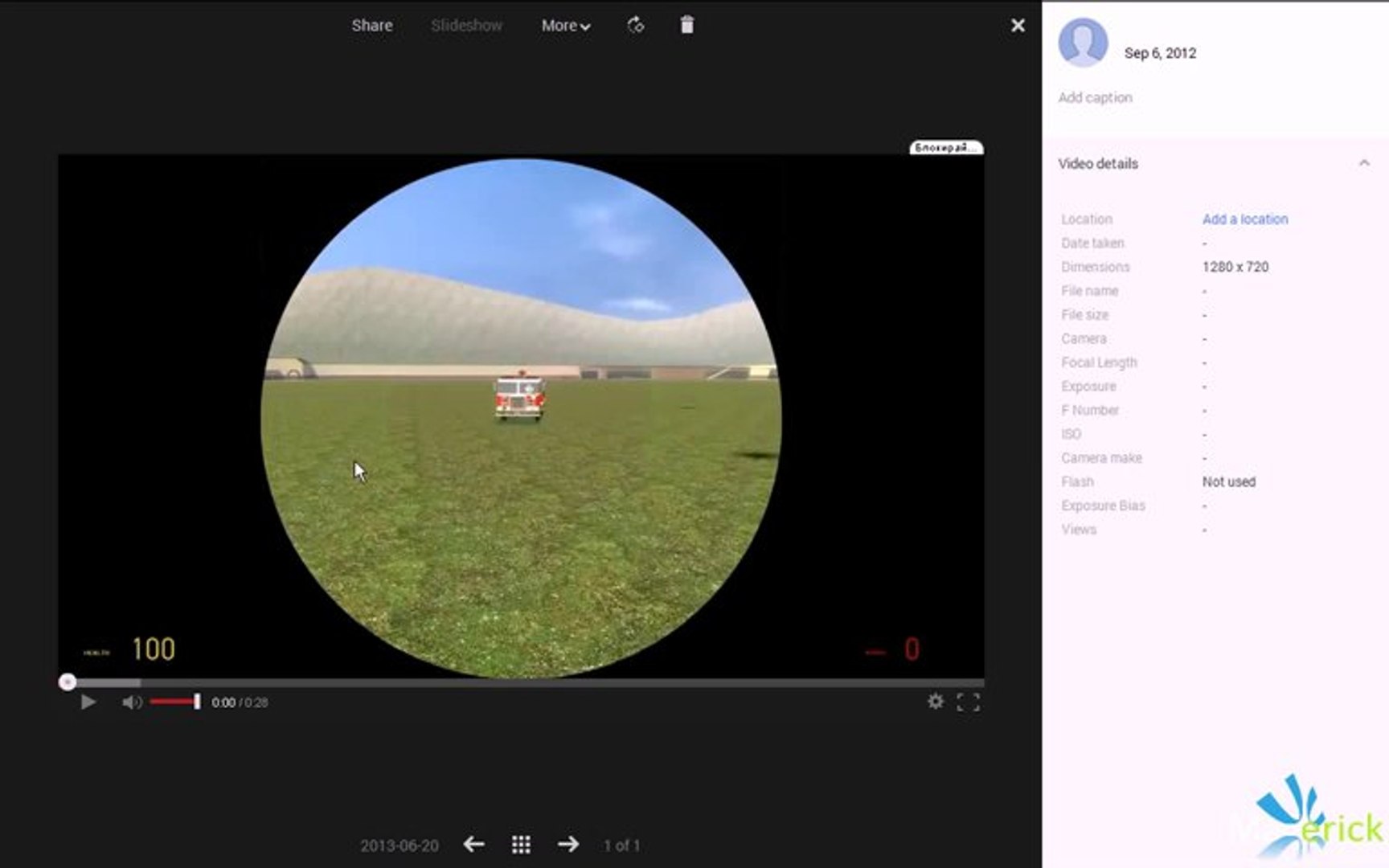The image size is (1389, 868).
Task: Collapse the Video details panel
Action: click(1365, 162)
